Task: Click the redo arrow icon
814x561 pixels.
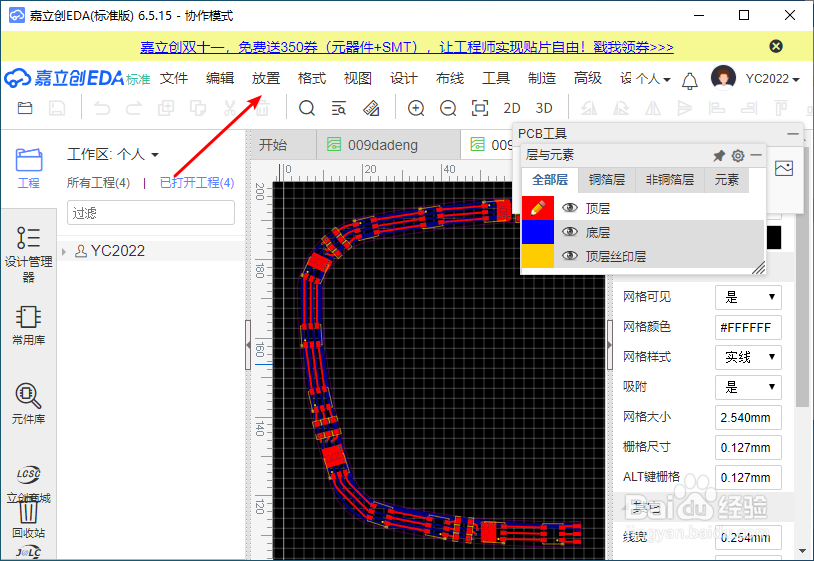Action: (x=134, y=108)
